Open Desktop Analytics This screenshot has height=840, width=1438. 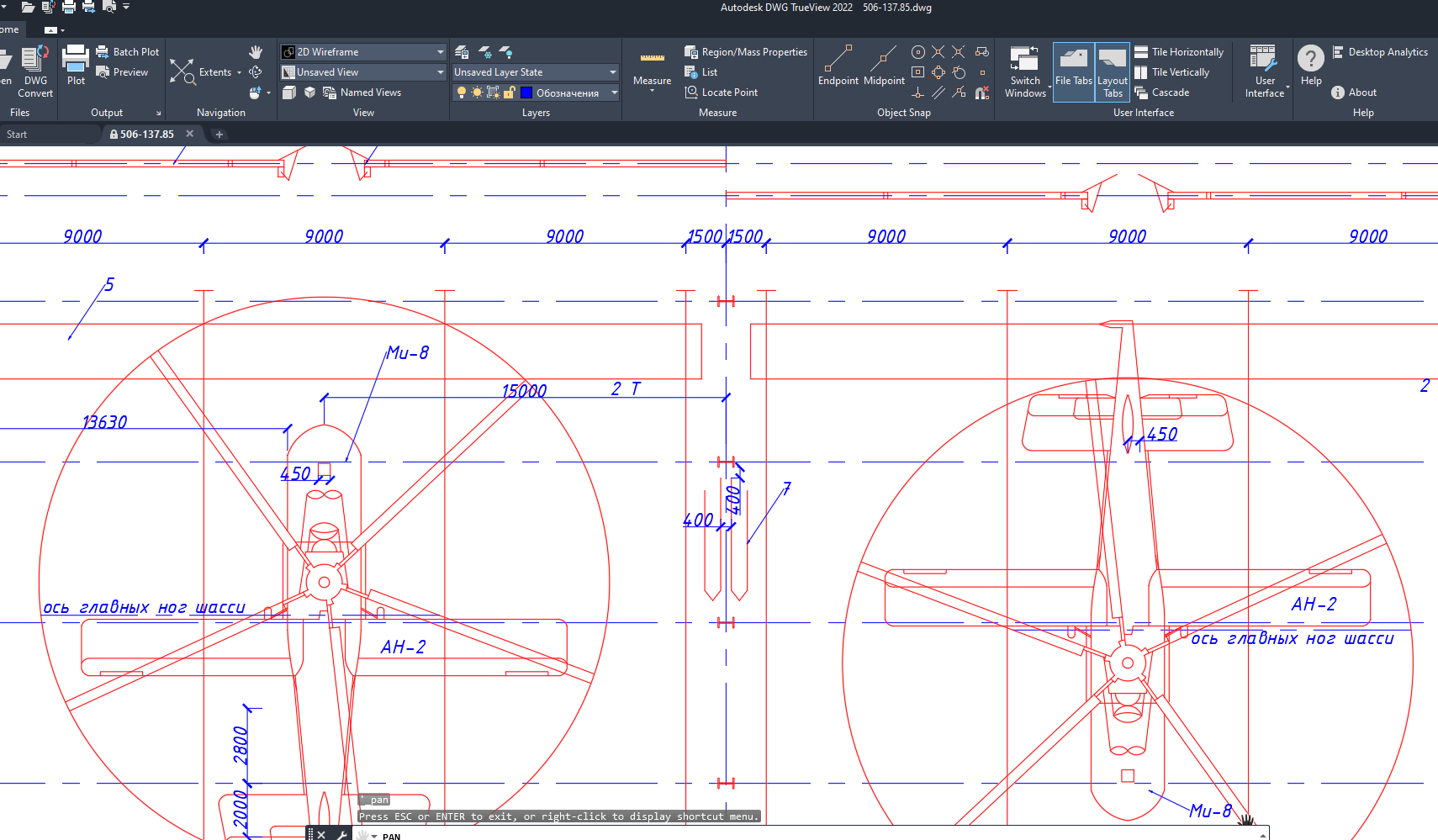[x=1380, y=52]
